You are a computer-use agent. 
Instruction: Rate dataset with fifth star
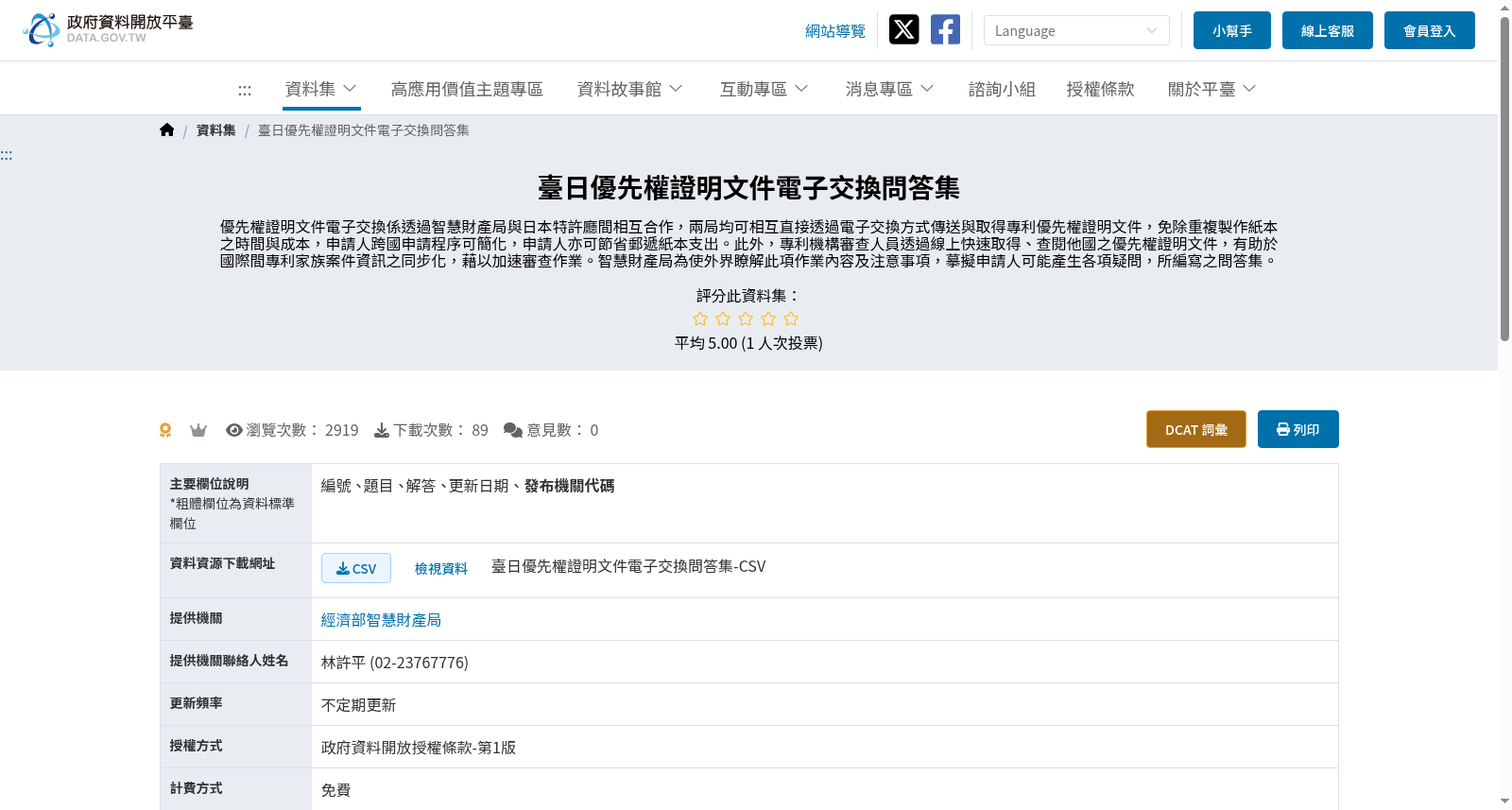(x=791, y=319)
